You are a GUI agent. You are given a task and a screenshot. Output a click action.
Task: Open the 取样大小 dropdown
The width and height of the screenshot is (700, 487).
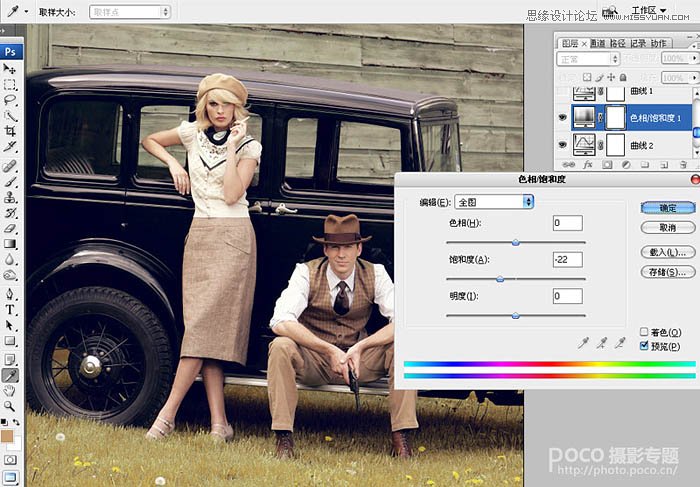click(129, 12)
